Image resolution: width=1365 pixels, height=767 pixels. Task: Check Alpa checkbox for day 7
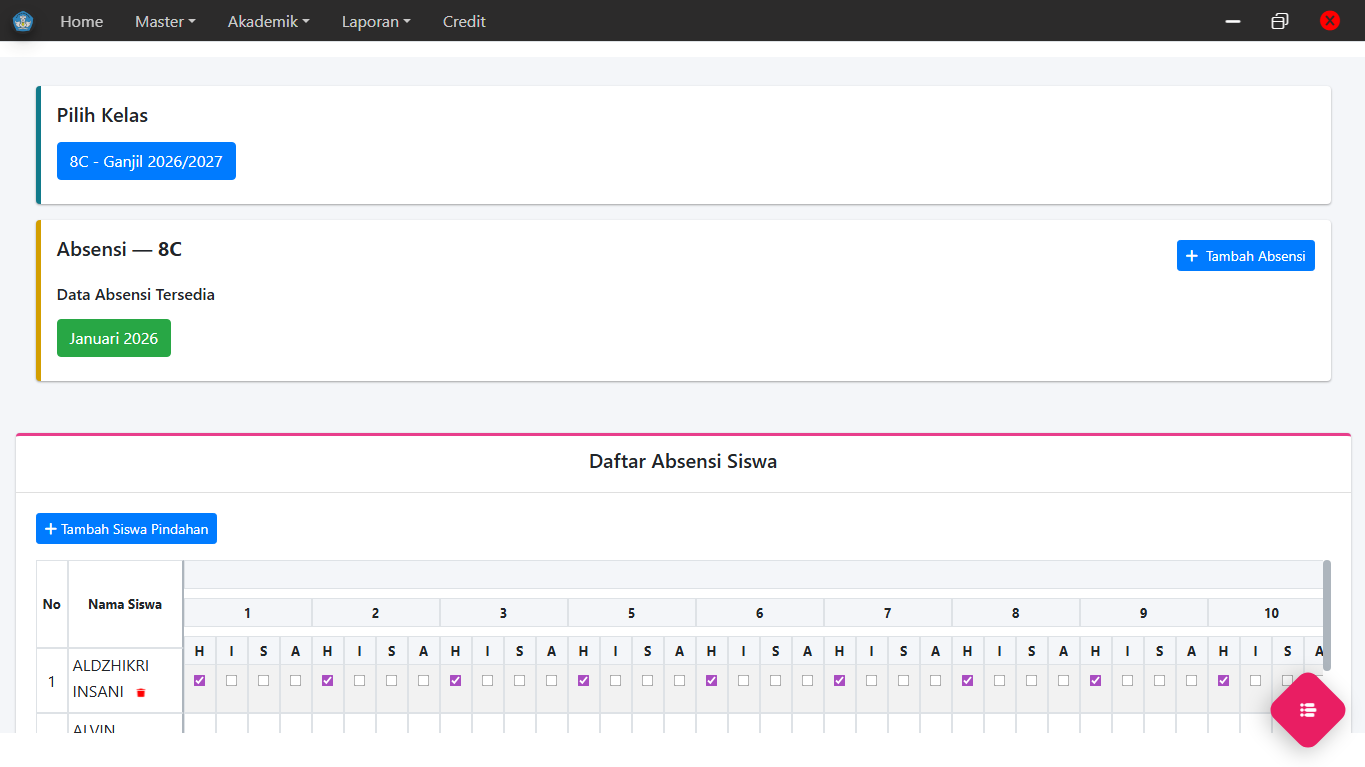coord(936,681)
